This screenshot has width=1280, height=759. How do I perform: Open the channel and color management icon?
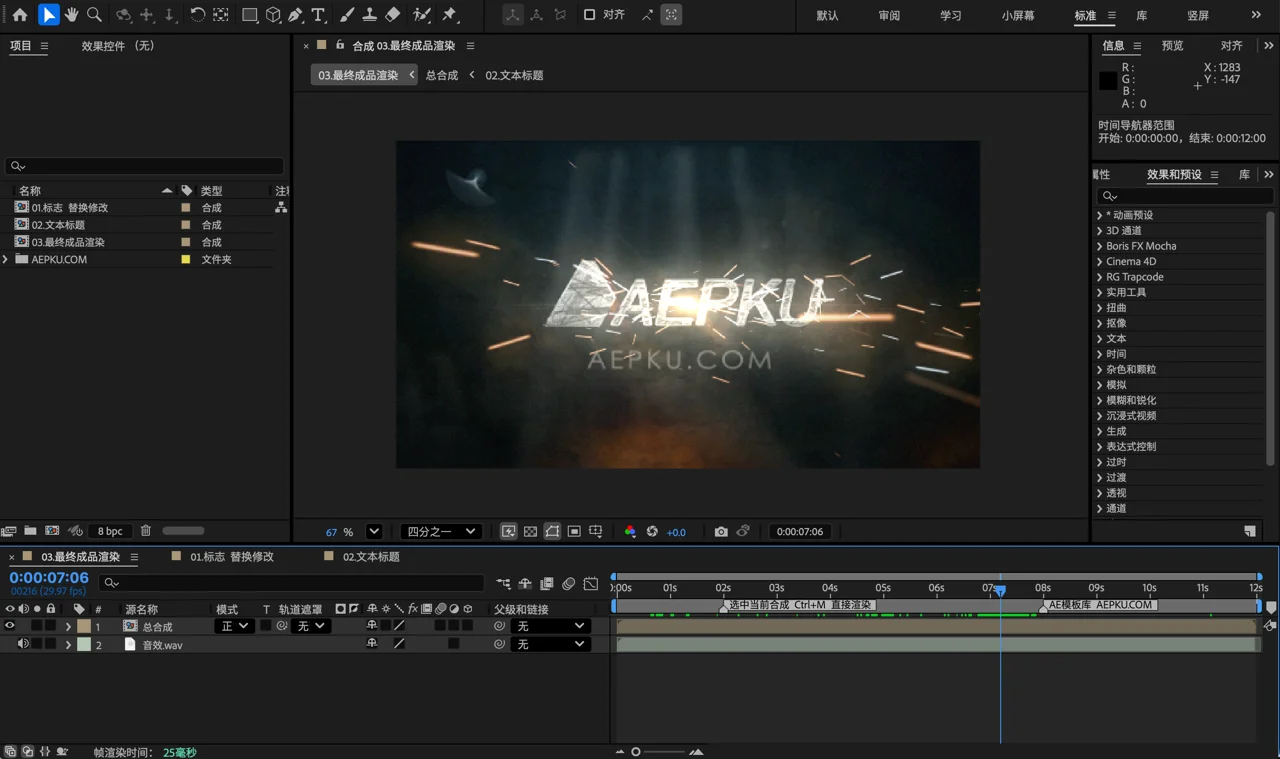point(630,532)
